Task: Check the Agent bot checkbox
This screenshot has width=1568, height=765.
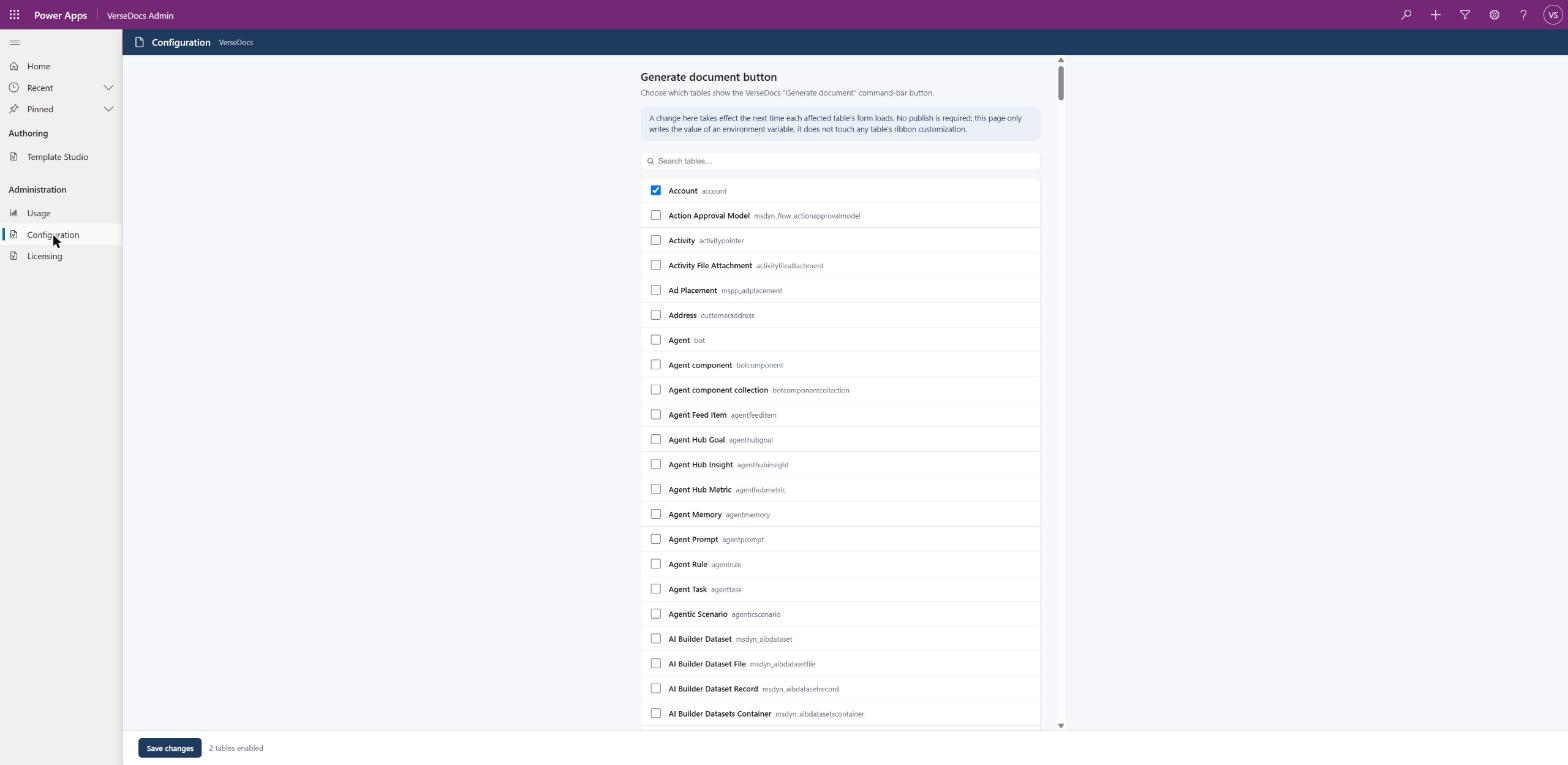Action: [x=656, y=340]
